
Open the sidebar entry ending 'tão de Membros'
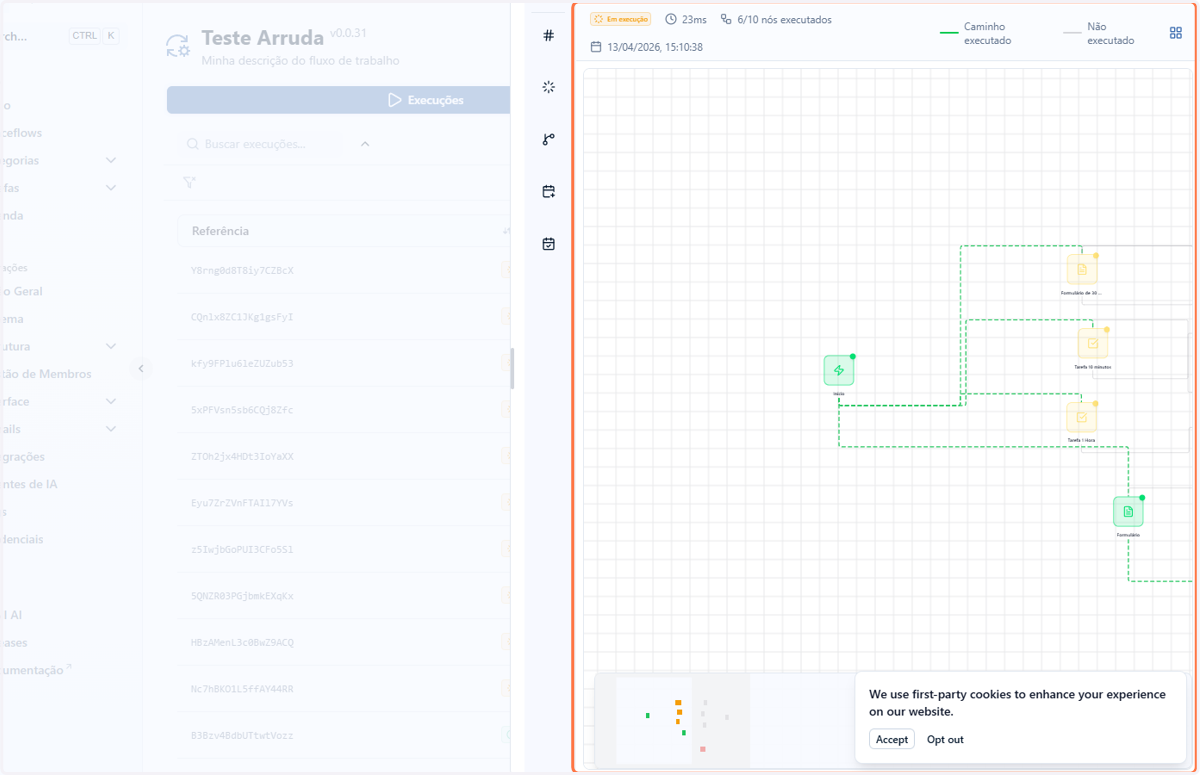coord(46,374)
